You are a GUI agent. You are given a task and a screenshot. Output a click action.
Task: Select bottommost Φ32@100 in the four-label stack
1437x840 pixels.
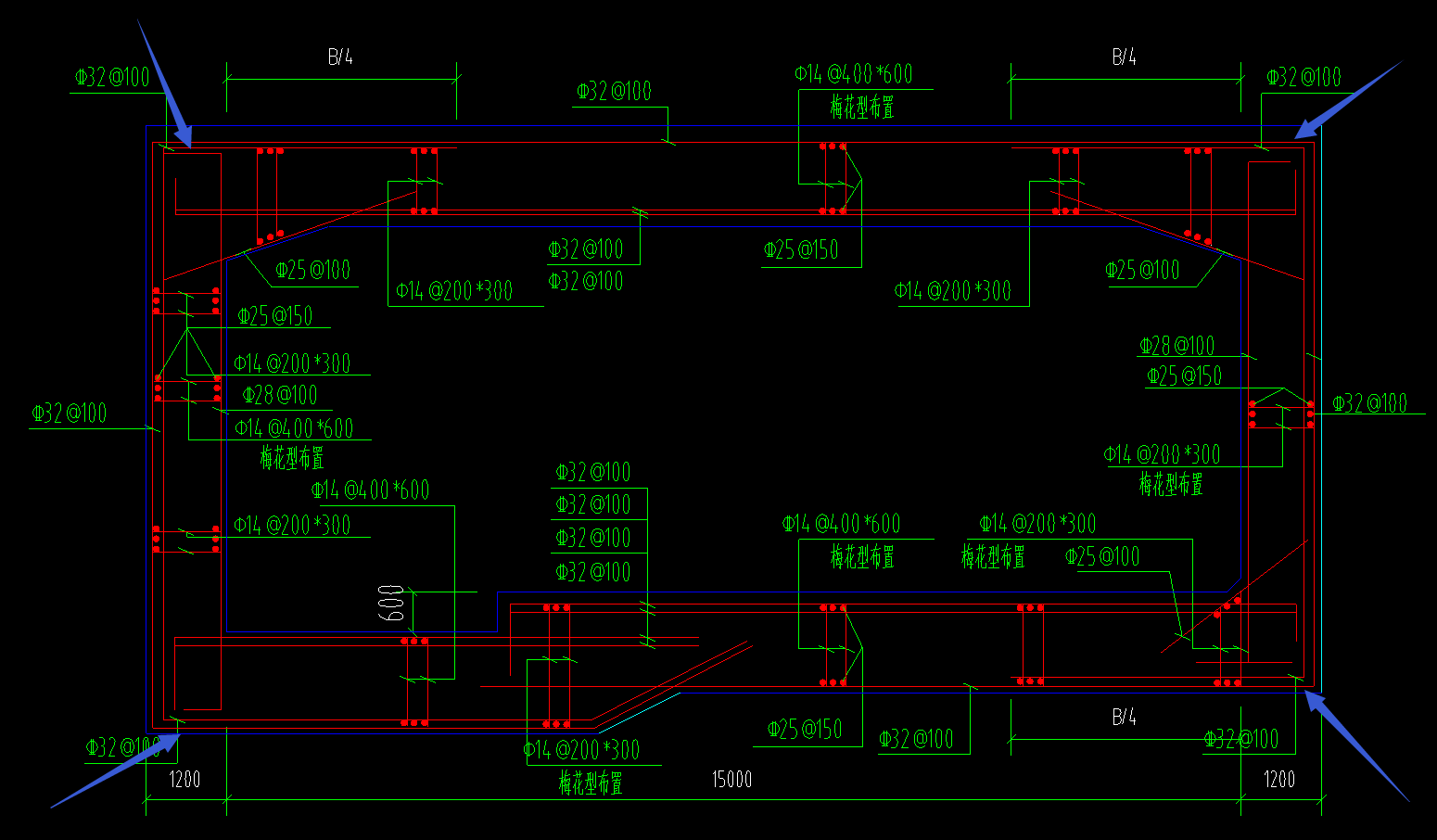click(593, 572)
